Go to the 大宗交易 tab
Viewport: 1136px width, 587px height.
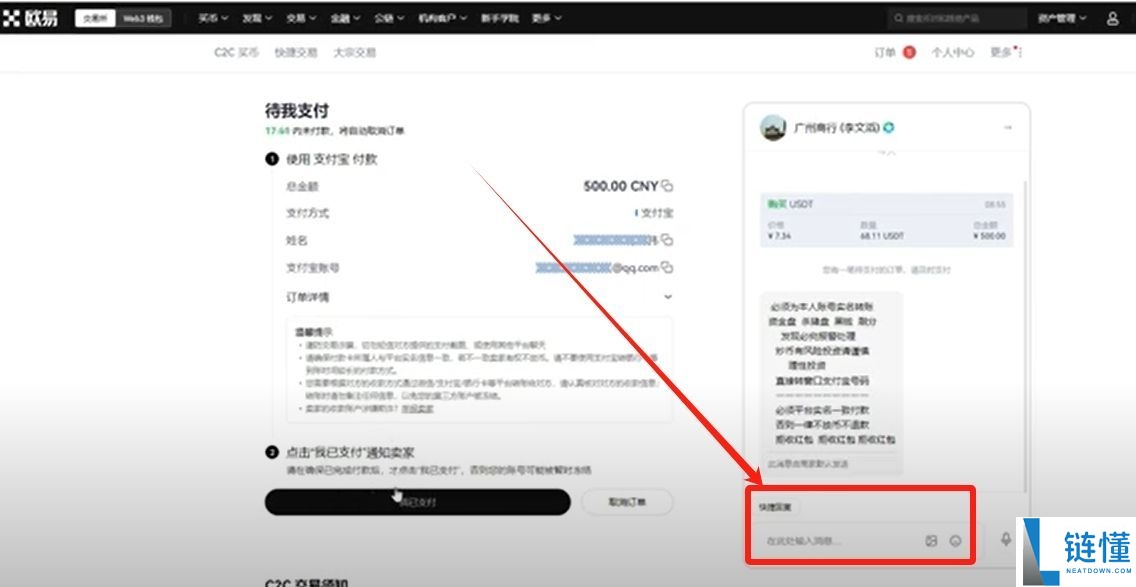(354, 52)
